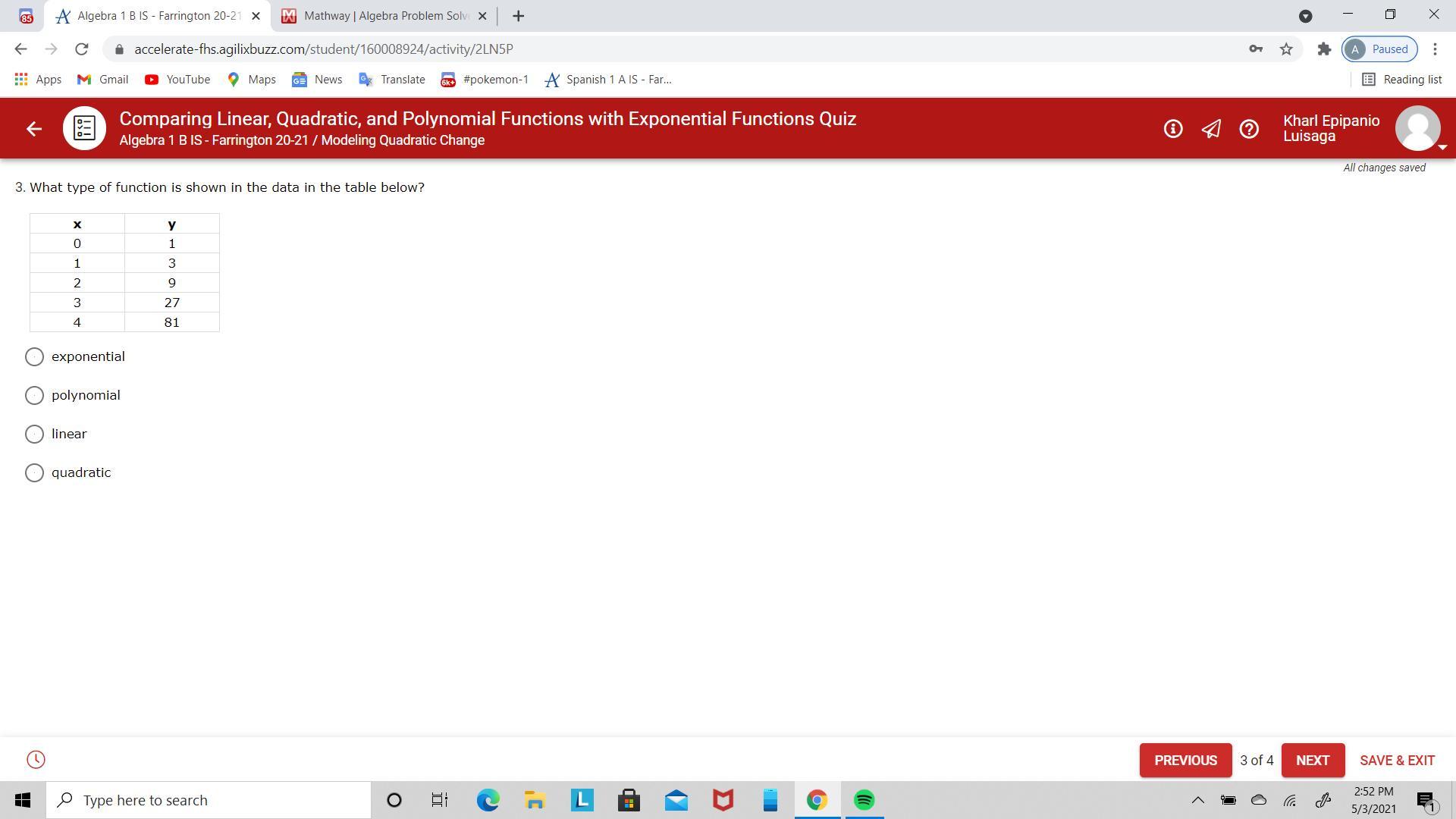Viewport: 1456px width, 819px height.
Task: Open Spotify from the taskbar
Action: [x=864, y=800]
